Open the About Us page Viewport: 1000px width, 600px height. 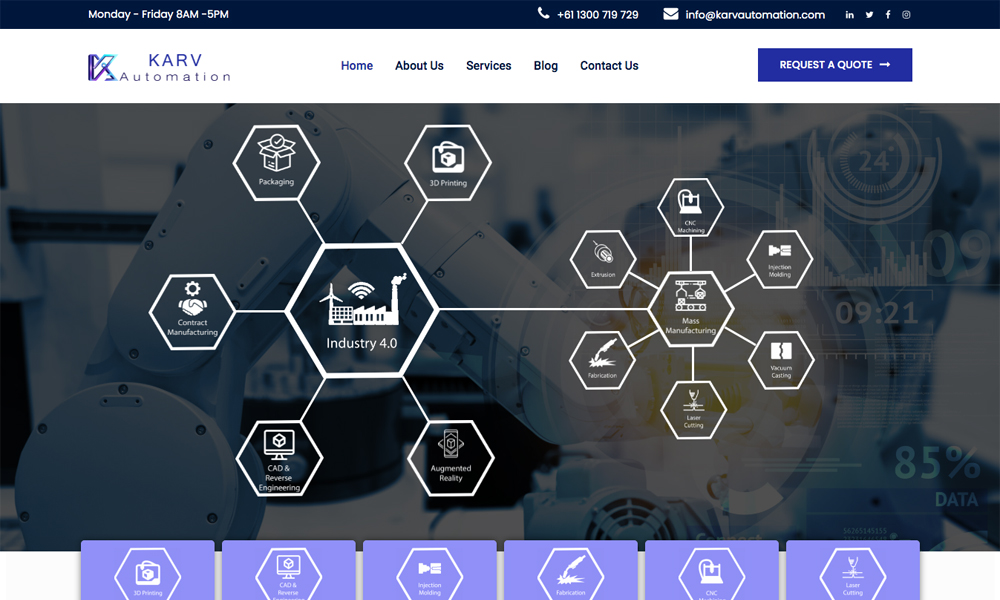click(419, 66)
